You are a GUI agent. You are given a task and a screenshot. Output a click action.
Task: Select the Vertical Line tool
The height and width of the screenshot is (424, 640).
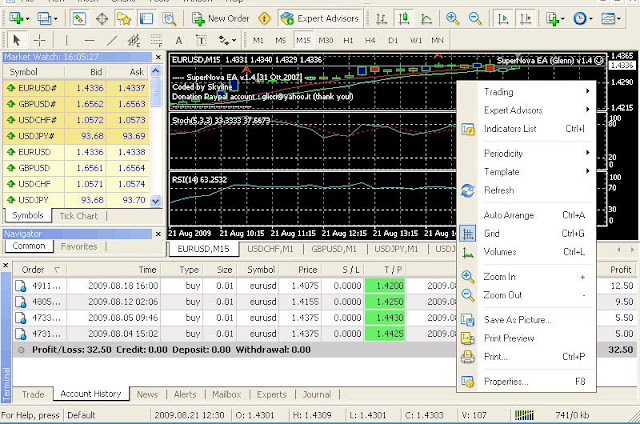click(66, 40)
